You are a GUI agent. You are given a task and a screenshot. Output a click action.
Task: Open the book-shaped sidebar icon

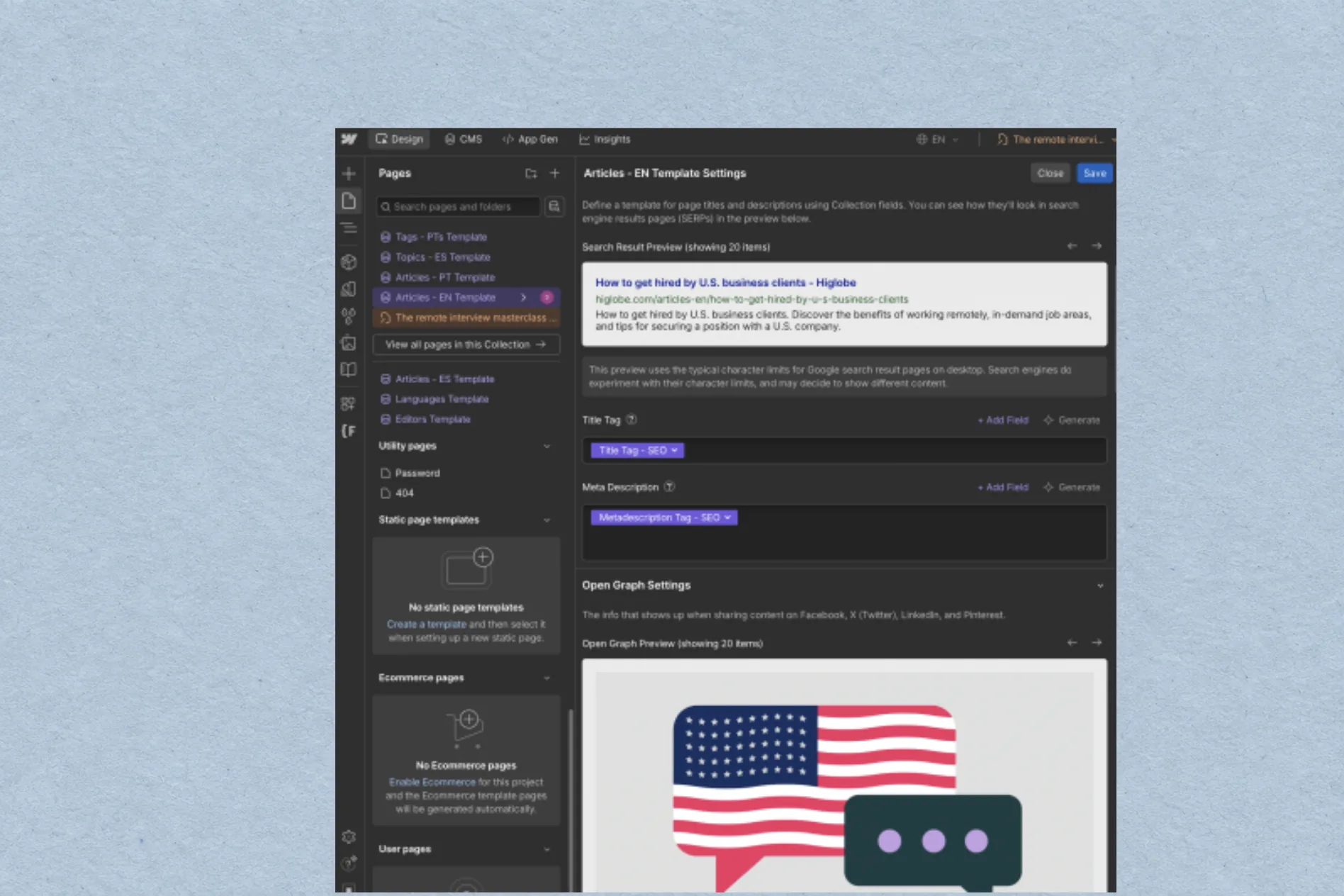(349, 370)
